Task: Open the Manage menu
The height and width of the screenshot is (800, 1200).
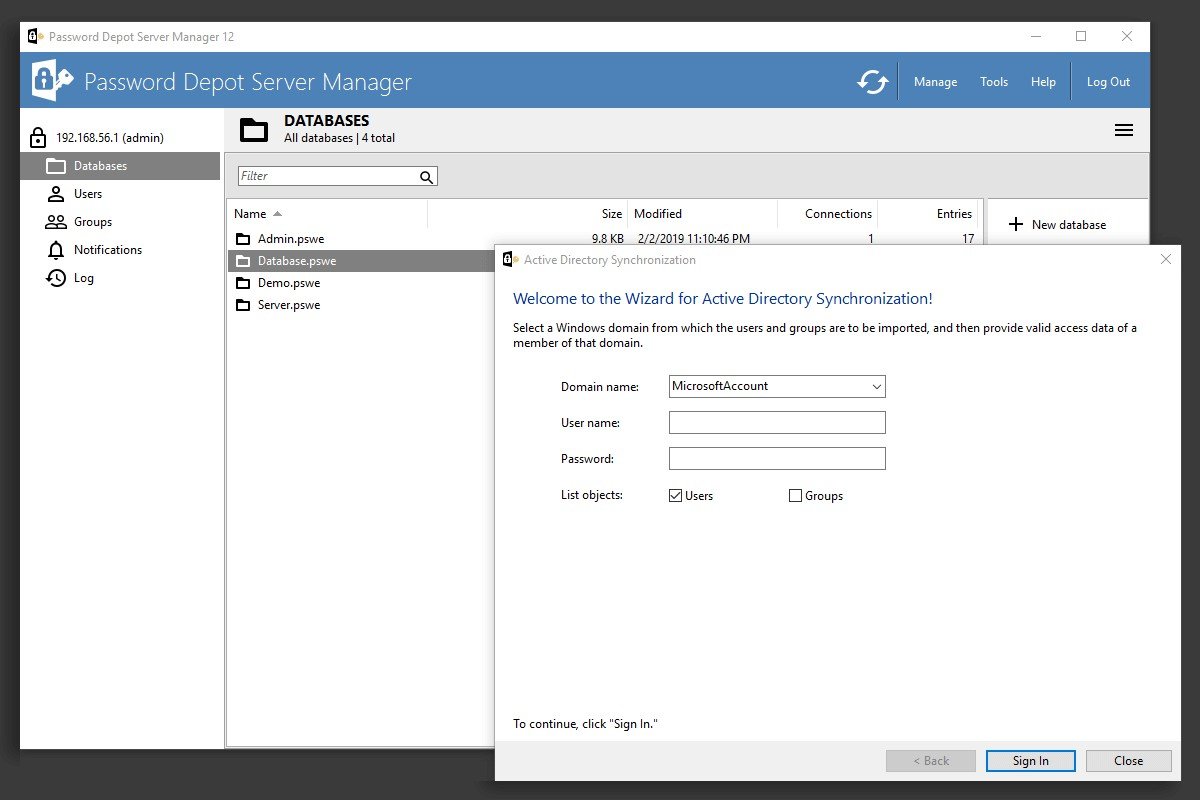Action: pos(935,82)
